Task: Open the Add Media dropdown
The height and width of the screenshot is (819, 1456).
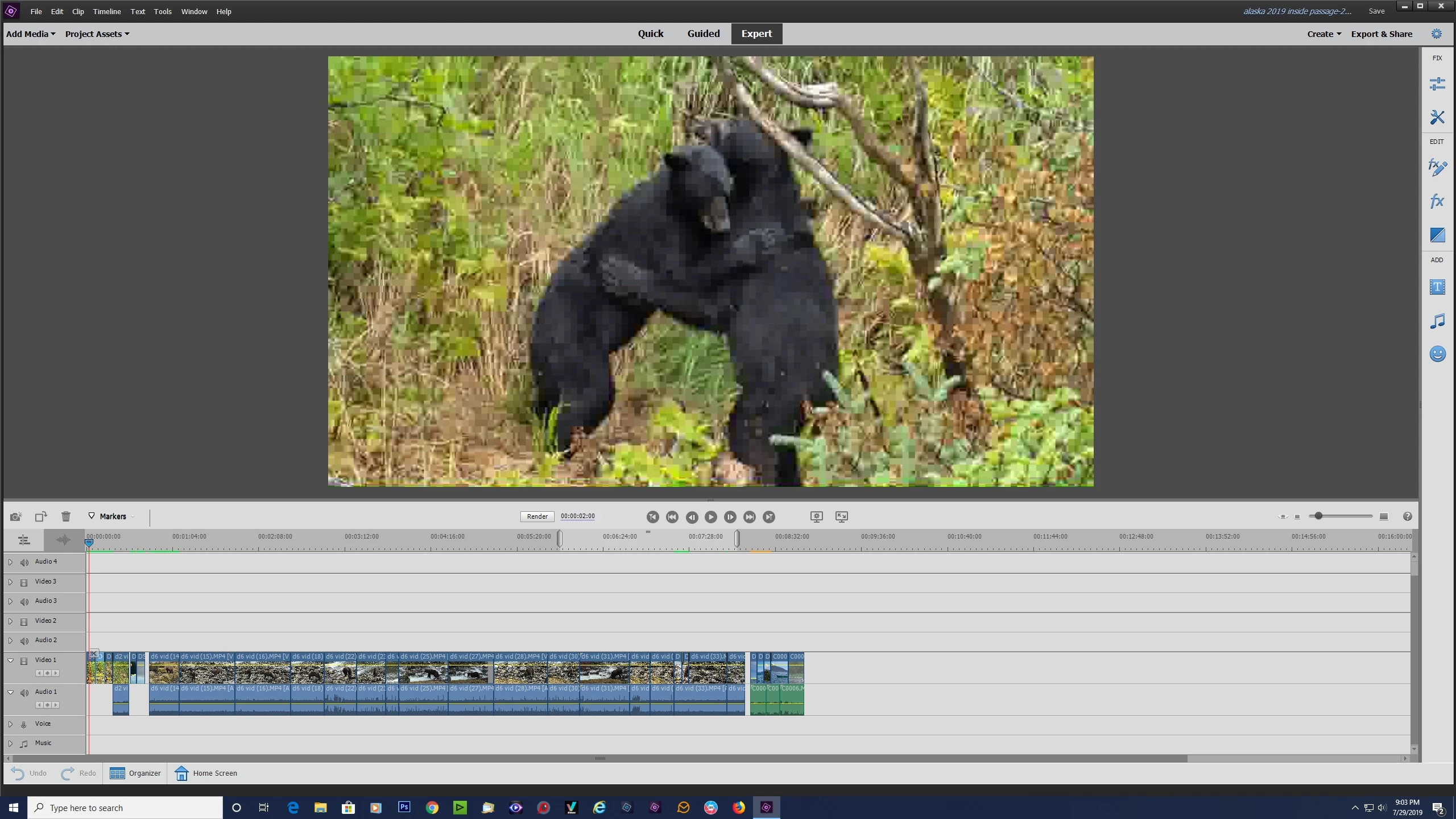Action: click(x=31, y=34)
